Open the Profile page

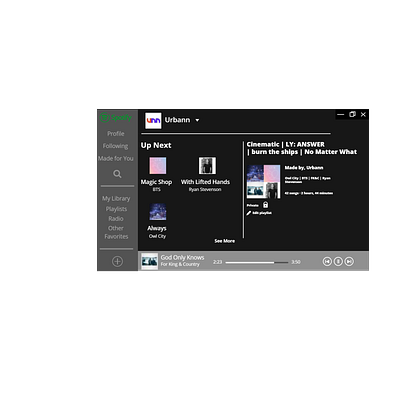pos(116,134)
